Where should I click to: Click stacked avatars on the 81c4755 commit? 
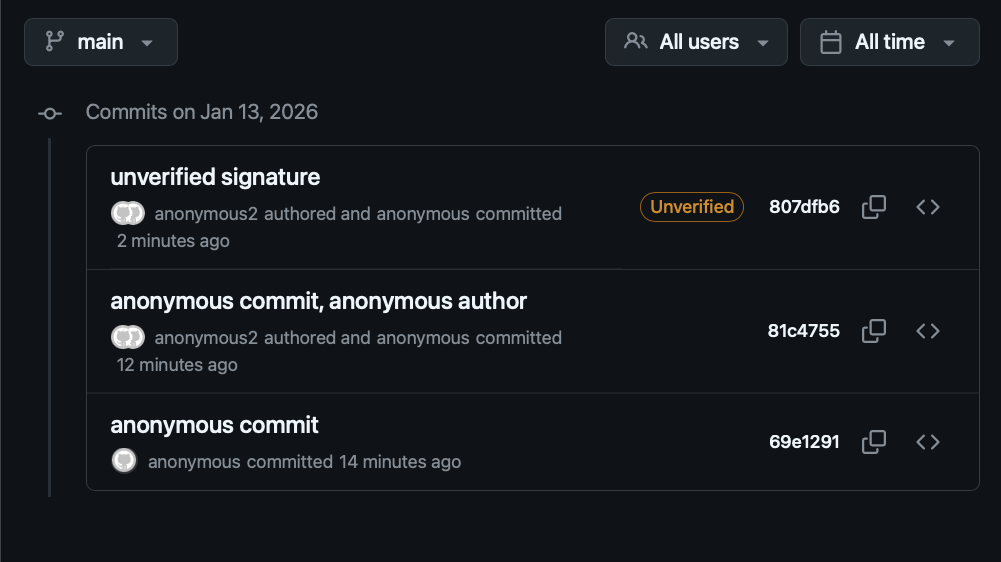coord(128,337)
